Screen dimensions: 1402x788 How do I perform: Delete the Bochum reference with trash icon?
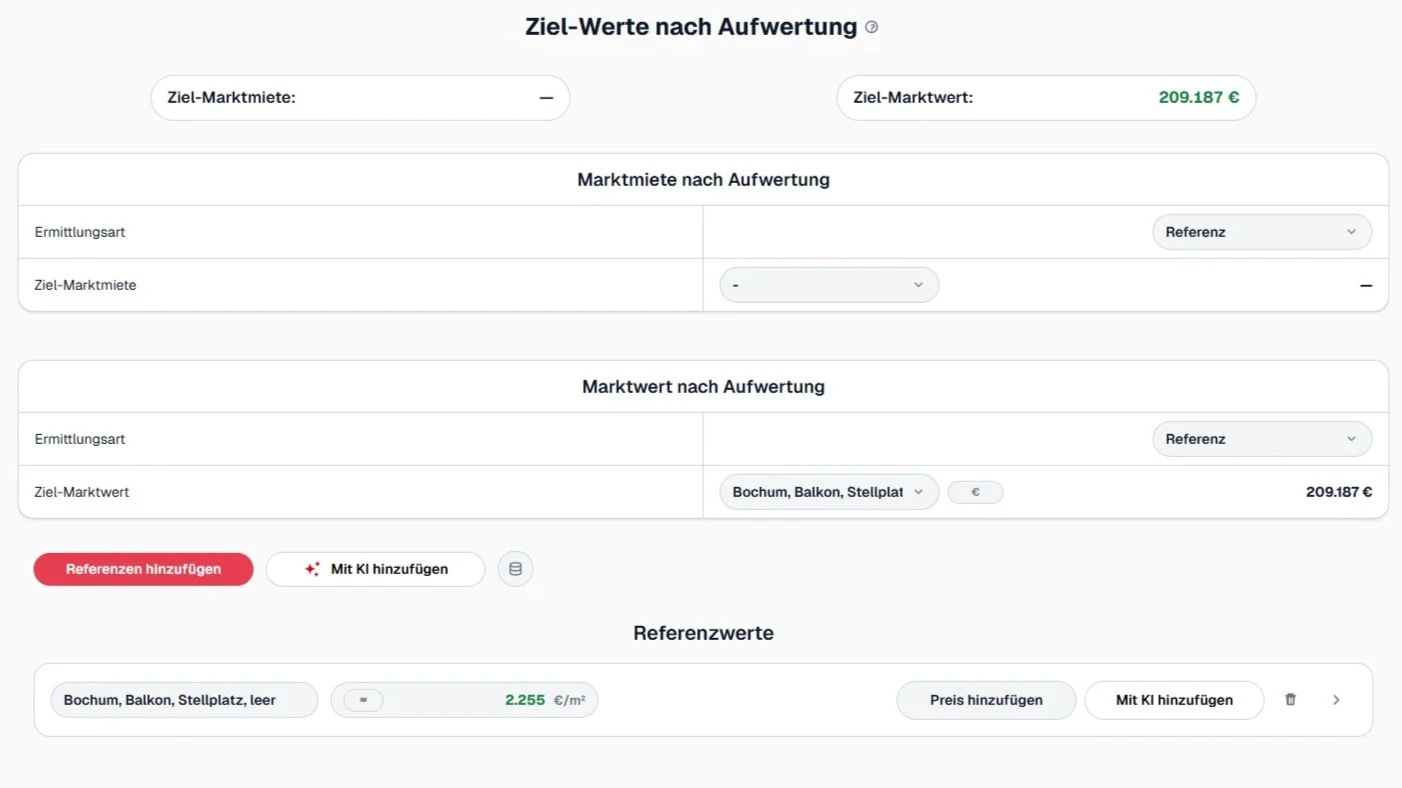(1290, 700)
